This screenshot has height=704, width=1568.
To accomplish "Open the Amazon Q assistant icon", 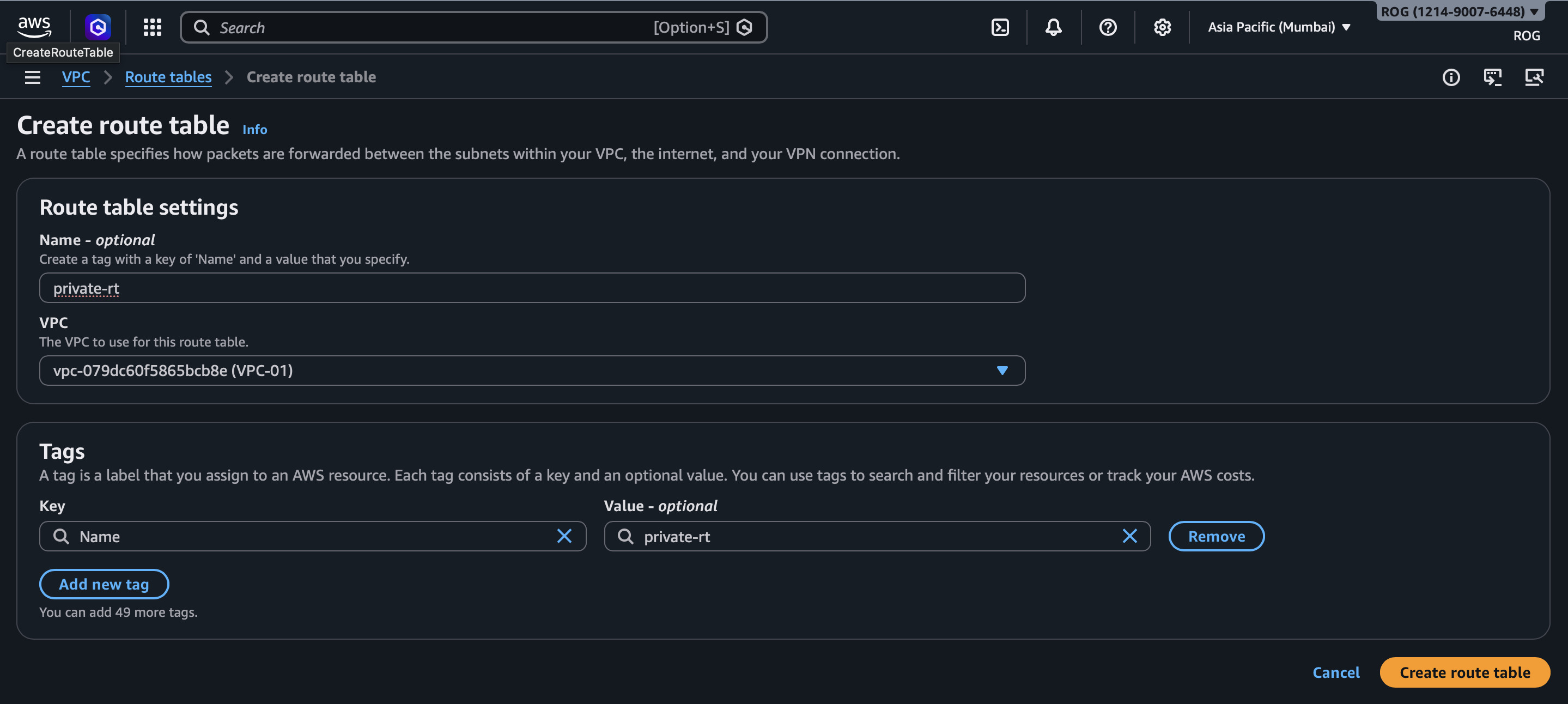I will pyautogui.click(x=98, y=27).
